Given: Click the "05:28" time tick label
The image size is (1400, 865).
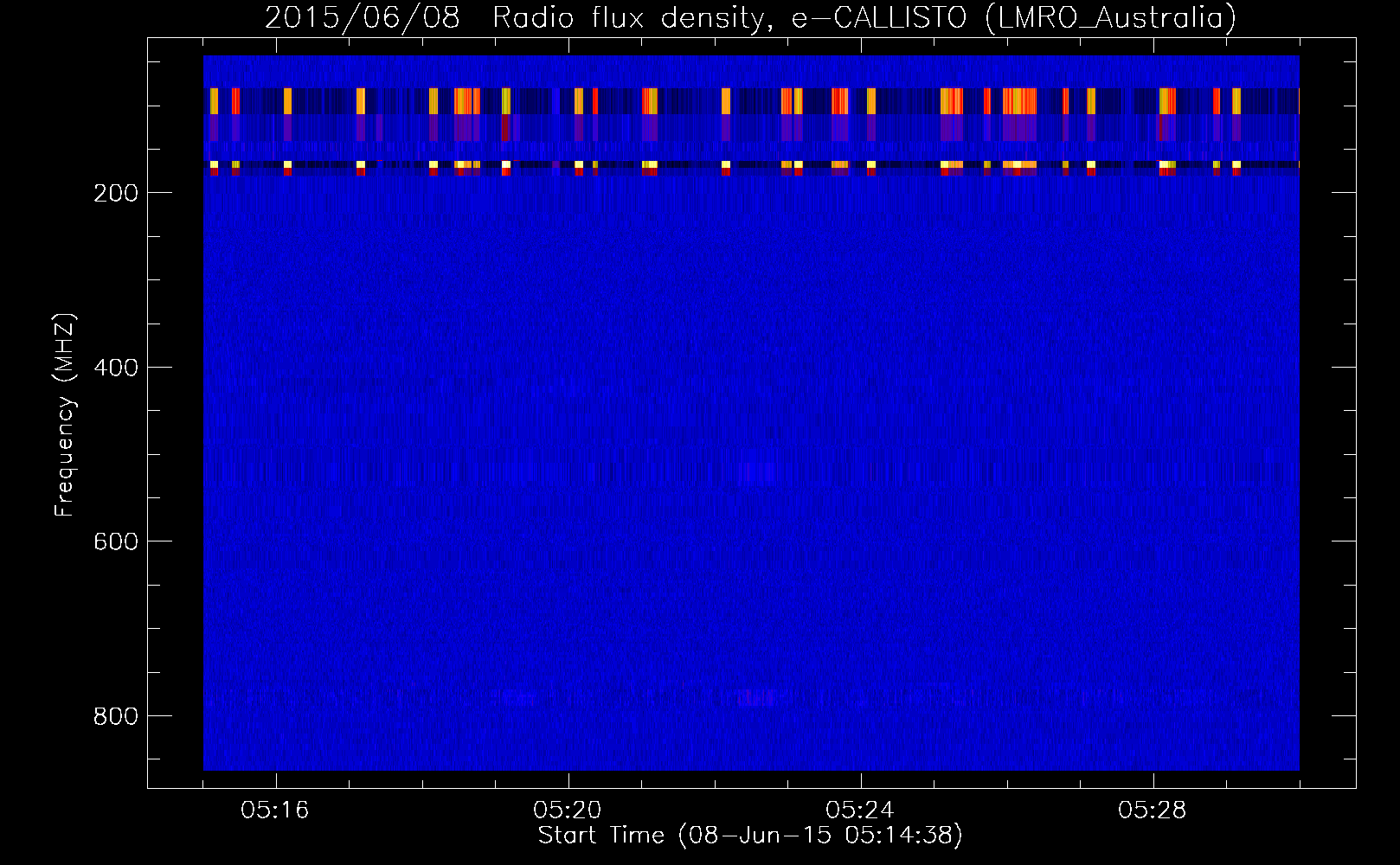Looking at the screenshot, I should 1153,811.
